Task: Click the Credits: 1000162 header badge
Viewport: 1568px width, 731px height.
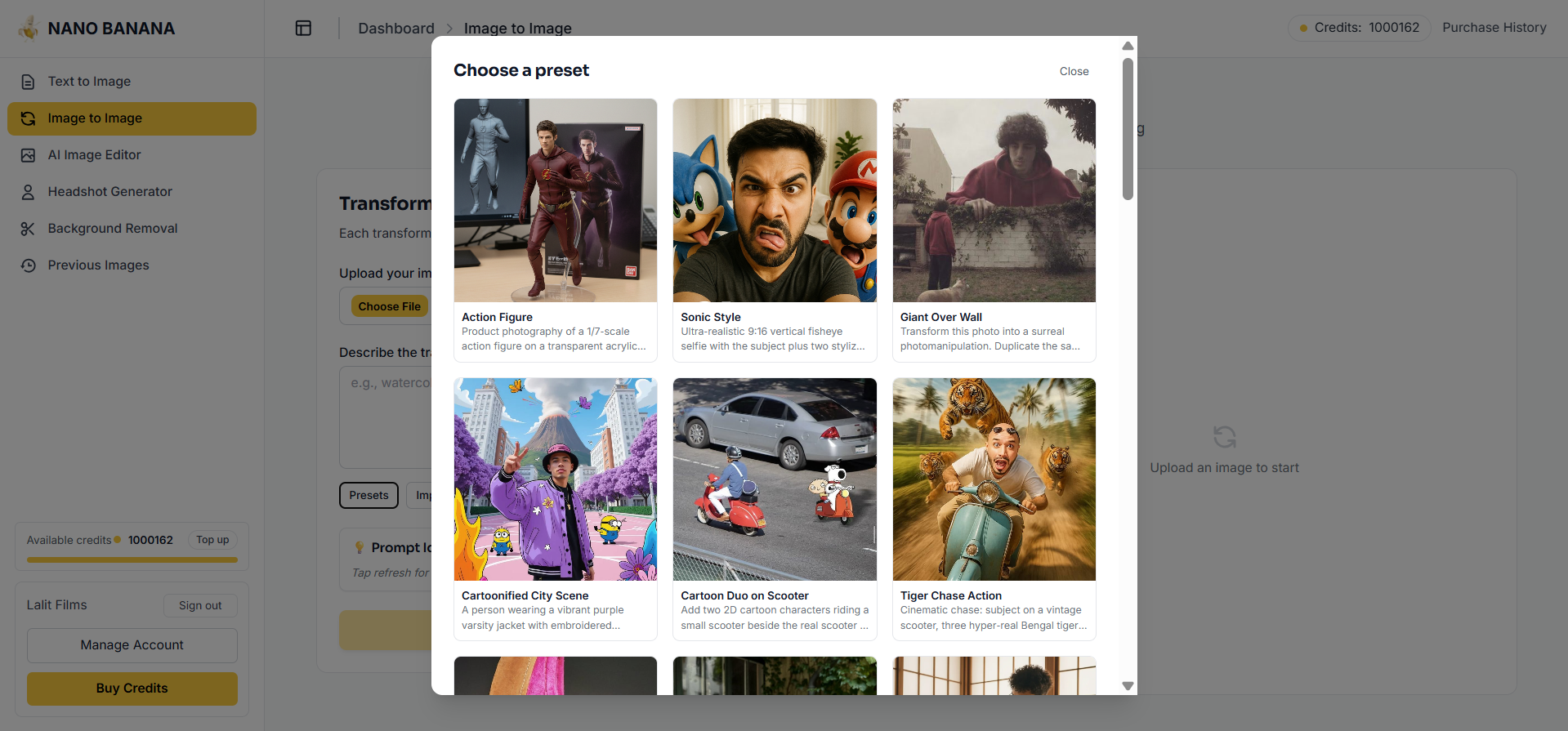Action: (1359, 28)
